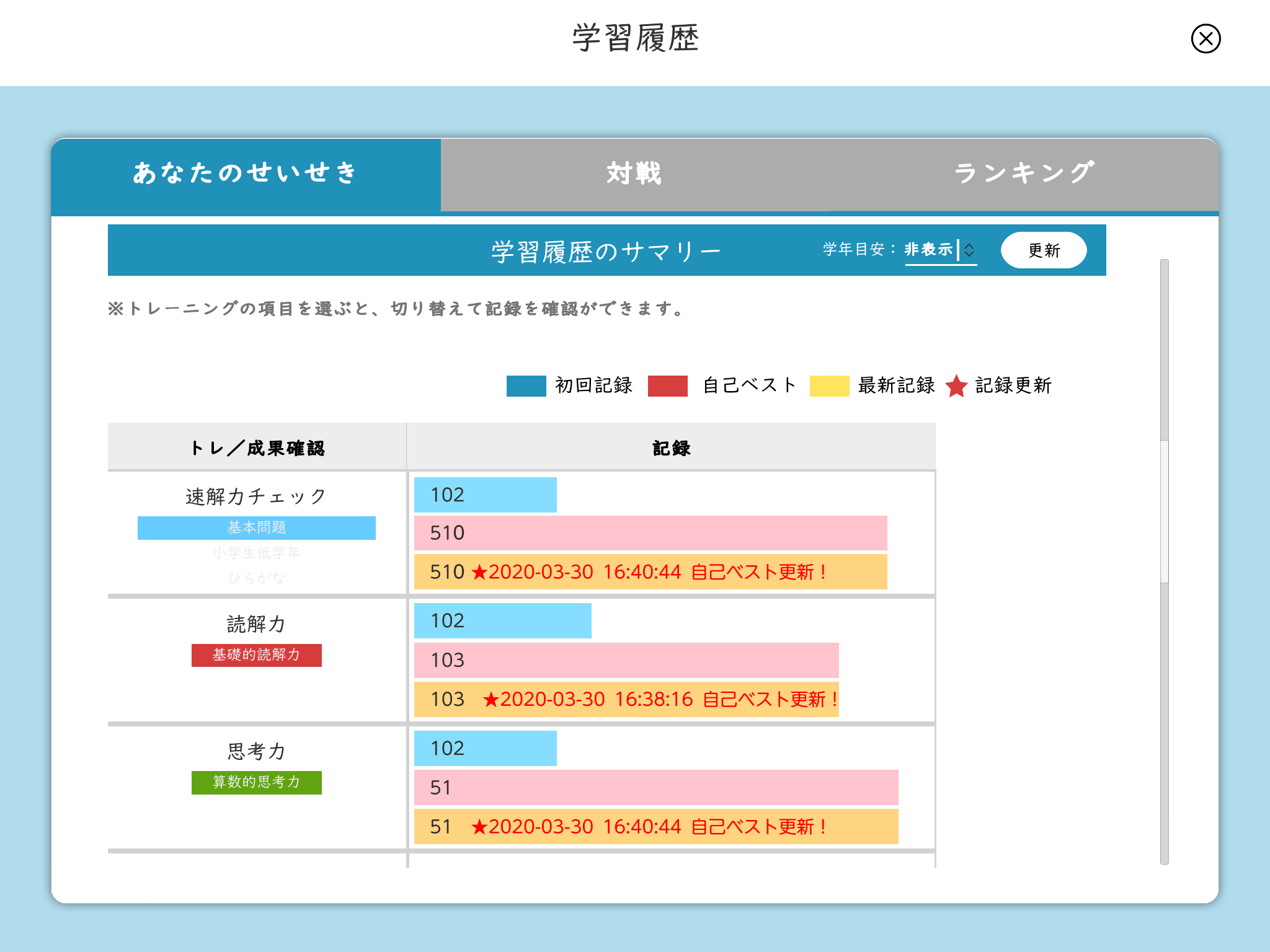
Task: Click the pink 51 best-record bar
Action: point(656,788)
